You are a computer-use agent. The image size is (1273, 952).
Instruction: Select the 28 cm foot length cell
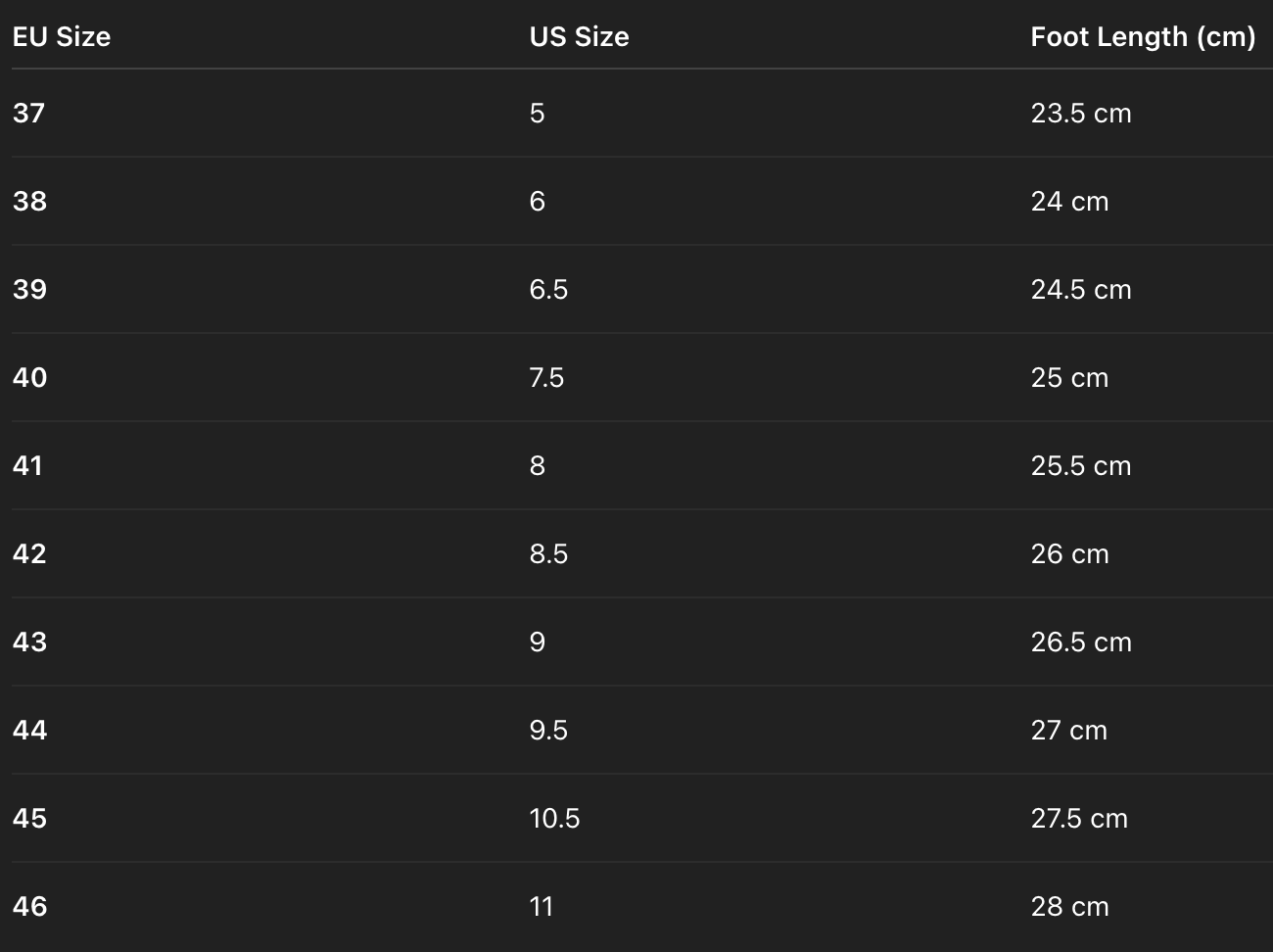tap(1069, 907)
